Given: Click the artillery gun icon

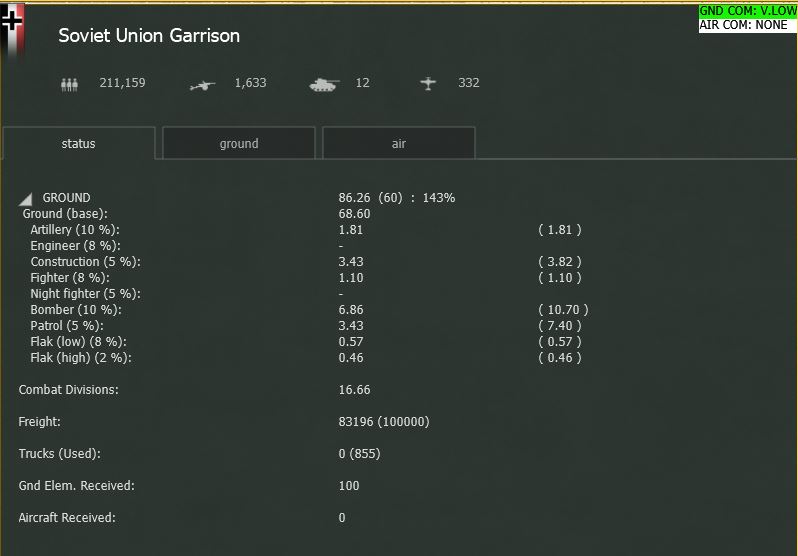Looking at the screenshot, I should click(x=202, y=86).
